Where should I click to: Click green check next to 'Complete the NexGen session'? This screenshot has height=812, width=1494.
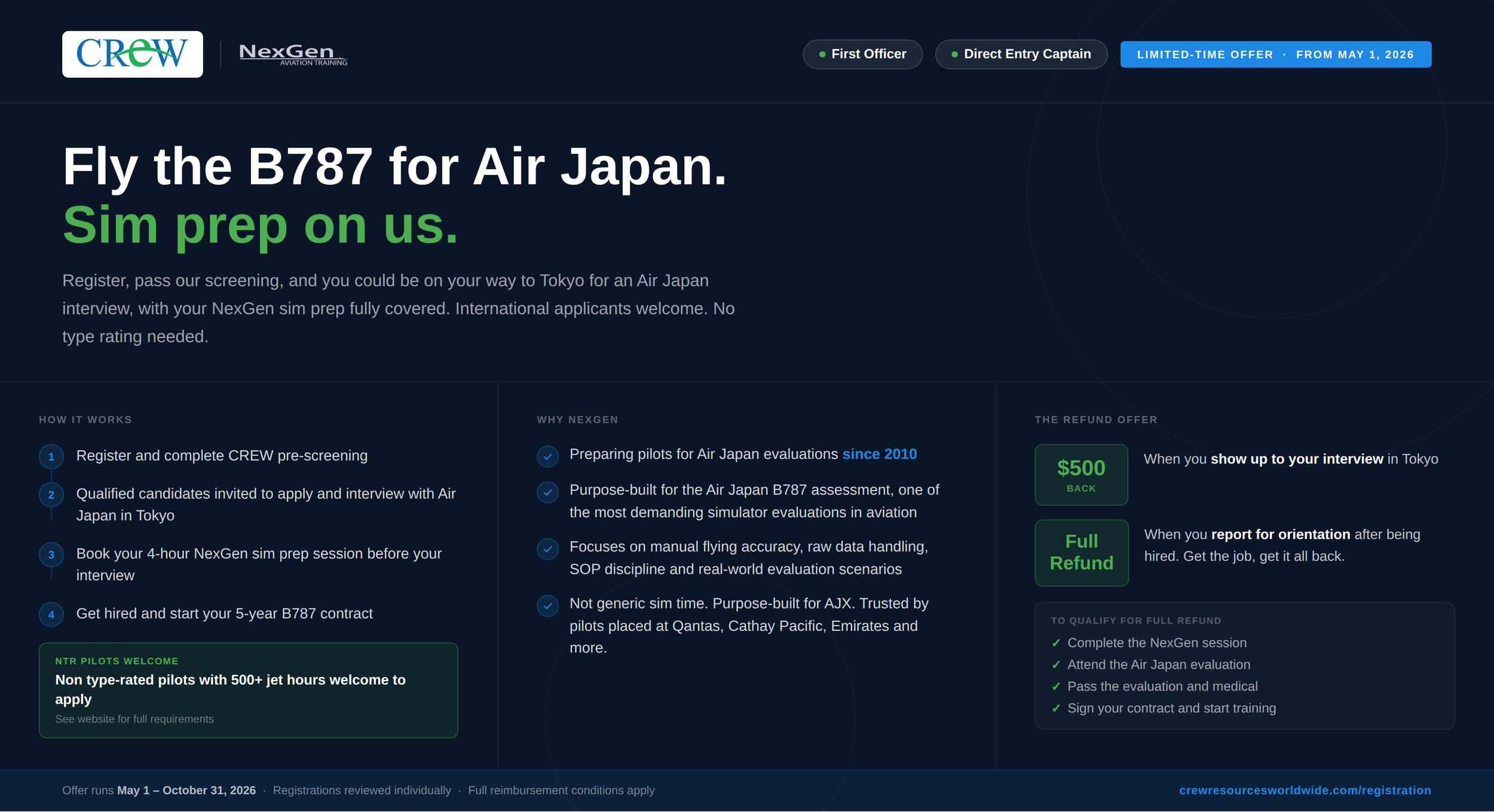click(1056, 643)
